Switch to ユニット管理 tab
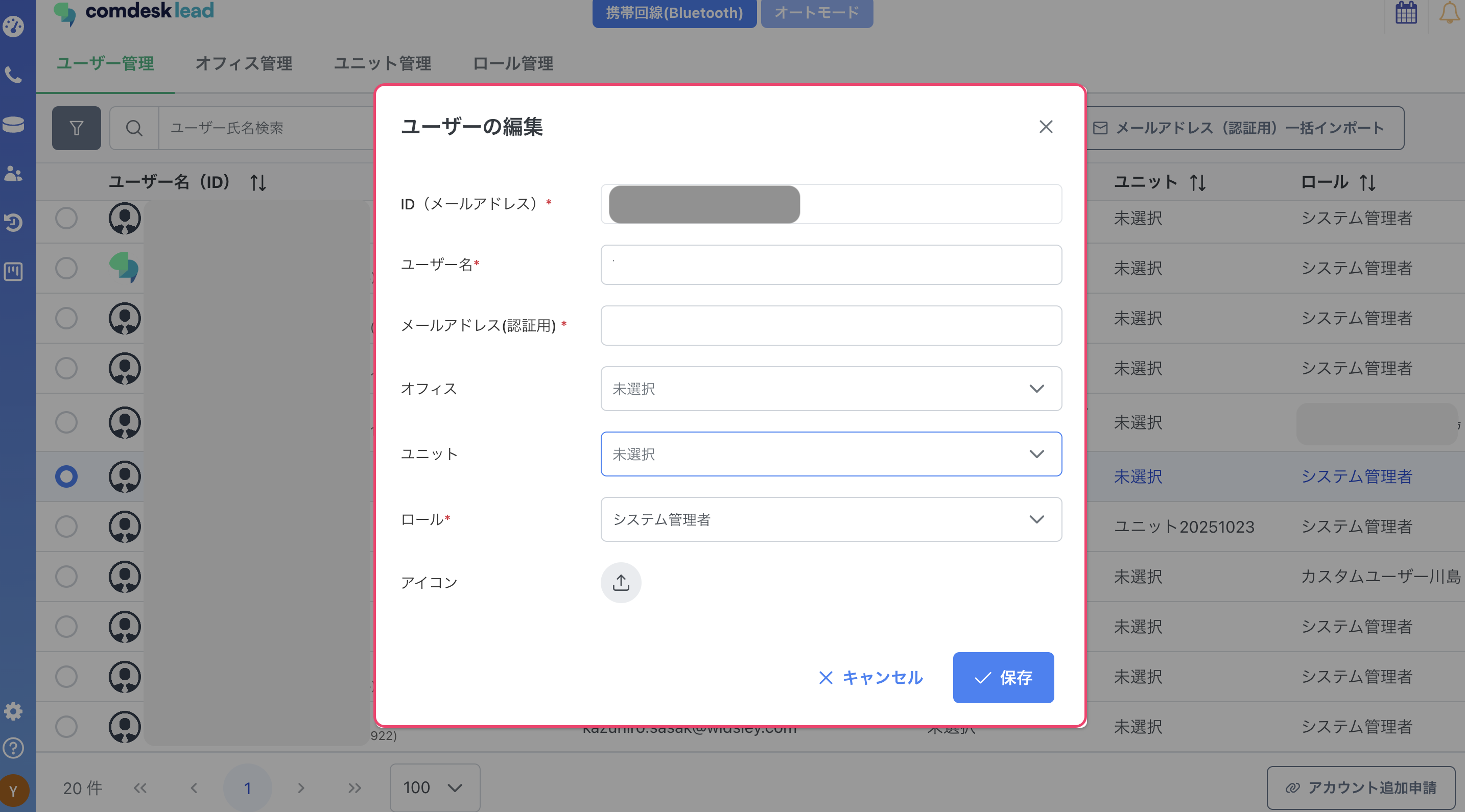The height and width of the screenshot is (812, 1465). [382, 63]
